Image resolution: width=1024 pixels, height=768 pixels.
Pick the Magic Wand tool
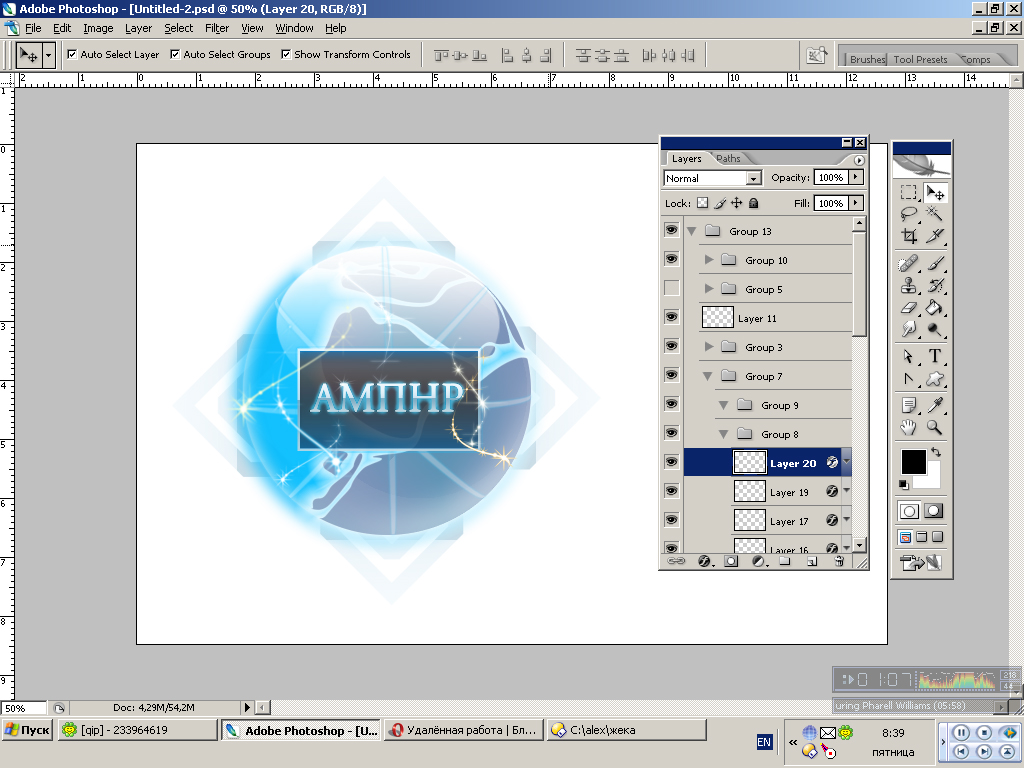click(x=935, y=213)
